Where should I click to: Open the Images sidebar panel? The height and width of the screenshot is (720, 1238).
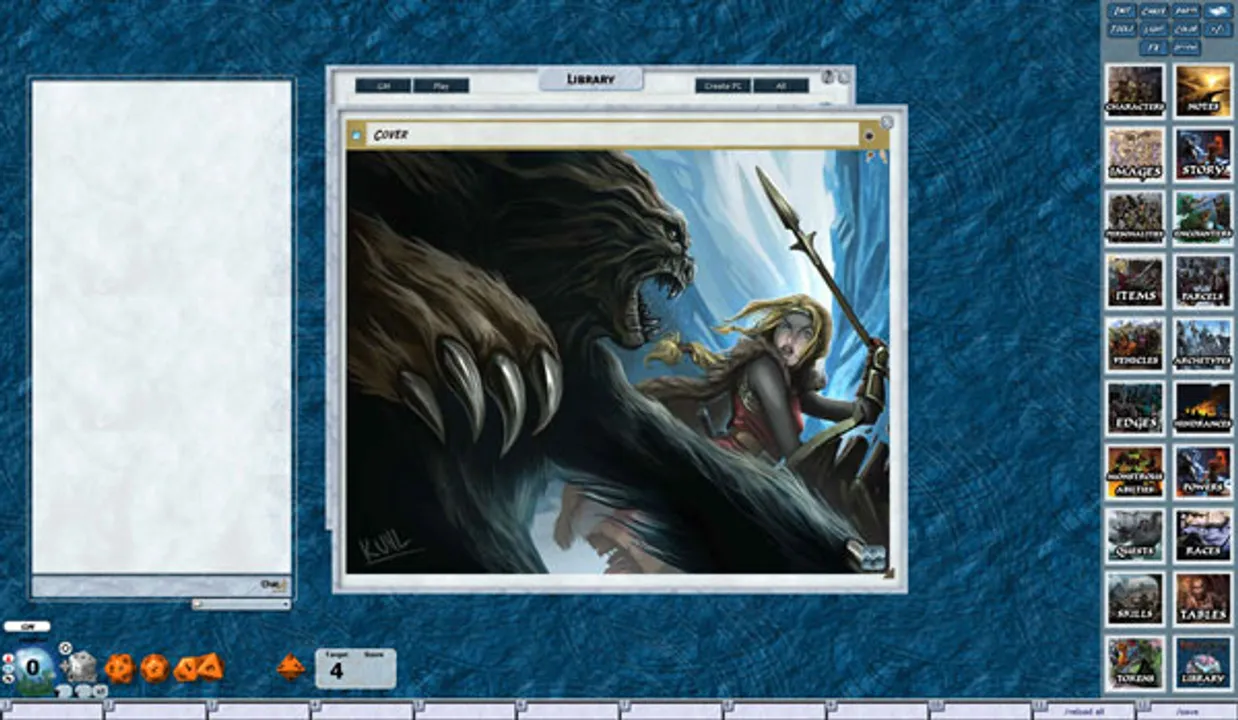[1135, 154]
